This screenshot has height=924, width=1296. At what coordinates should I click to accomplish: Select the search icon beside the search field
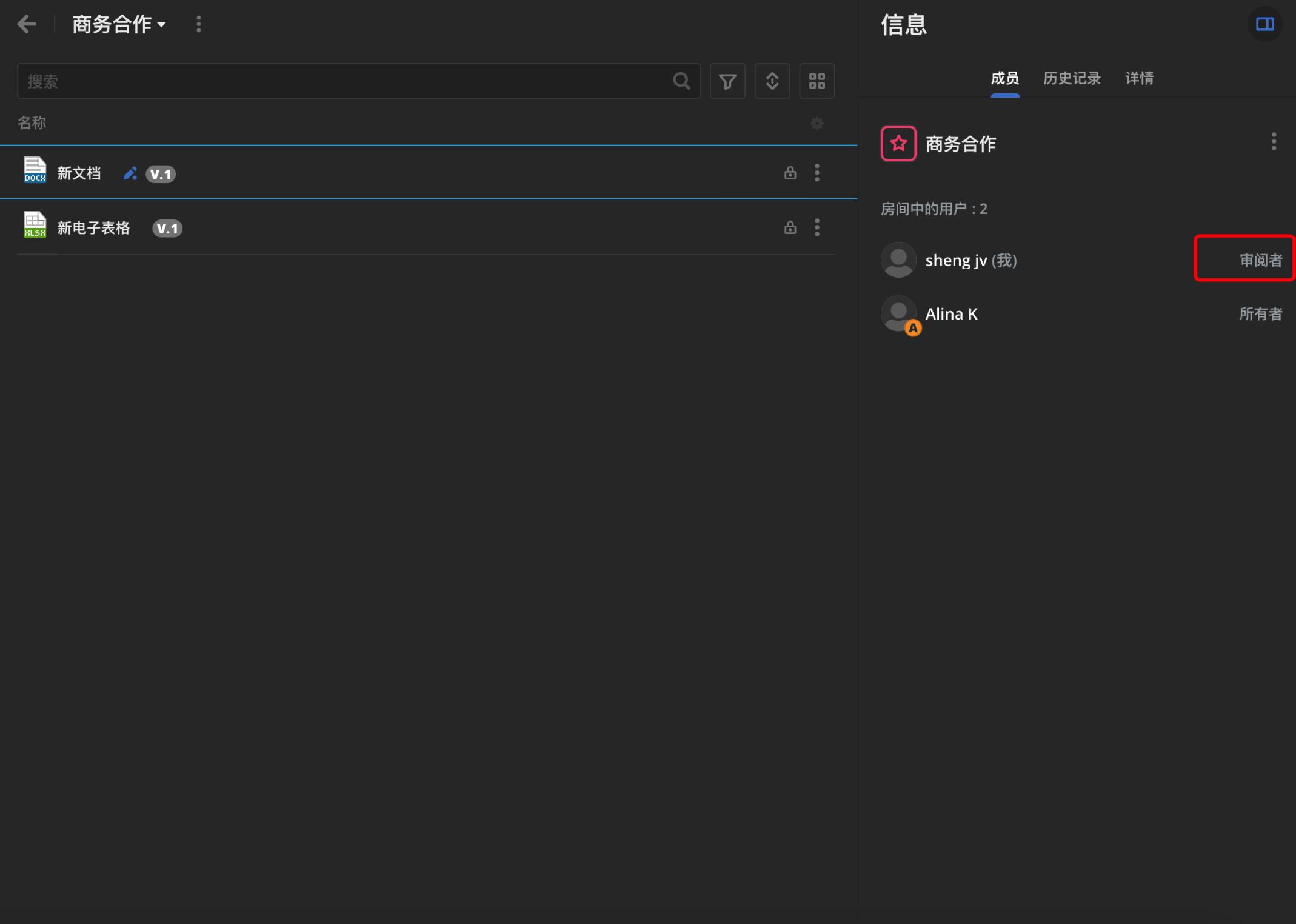pos(681,81)
